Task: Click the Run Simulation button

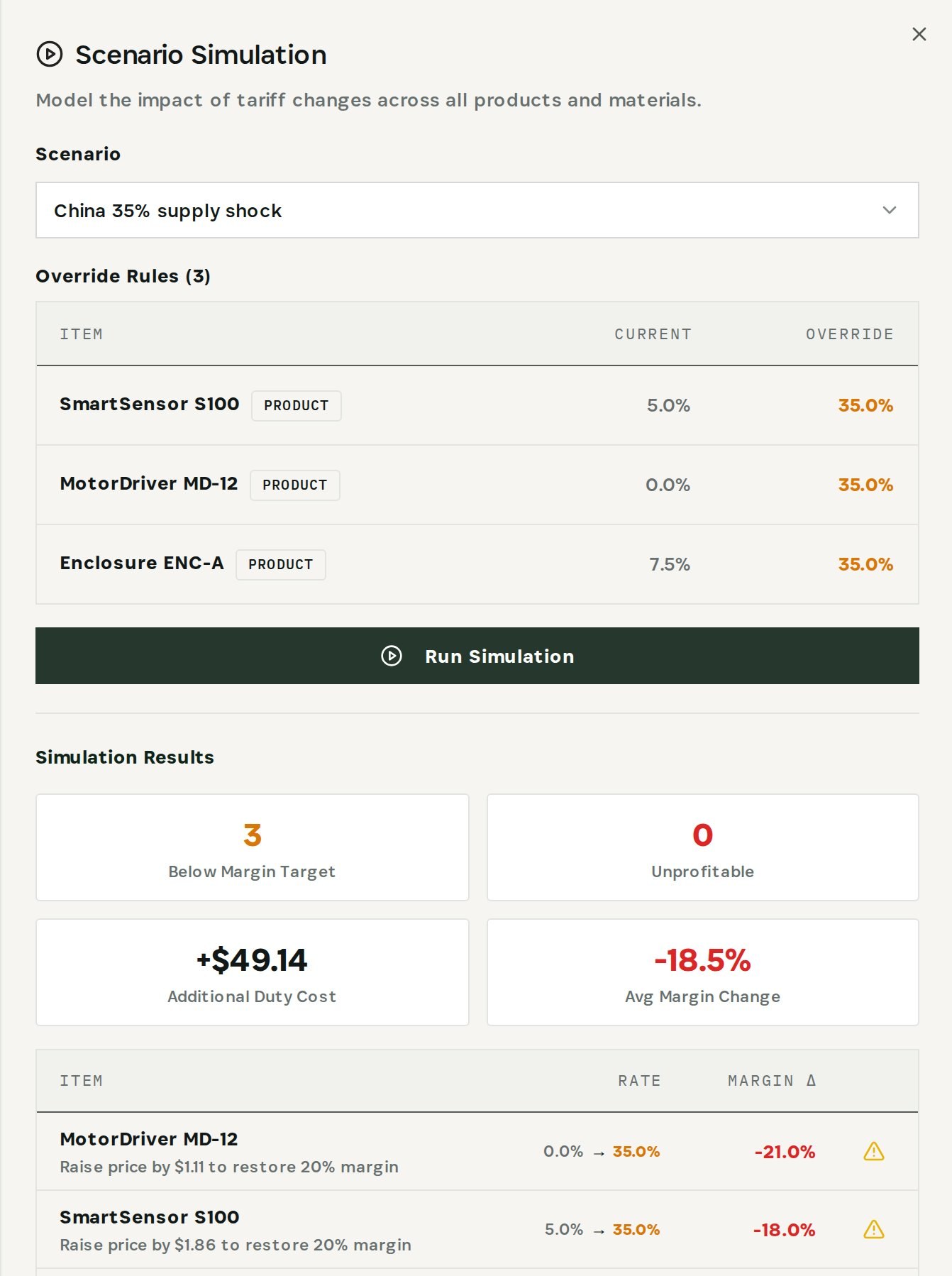Action: tap(477, 656)
